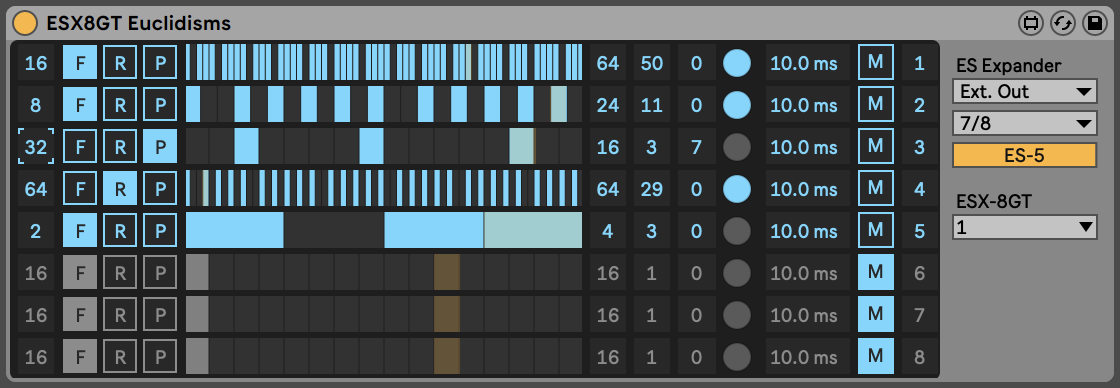Screen dimensions: 1120x388
Task: Click the row 6 pattern display
Action: (384, 272)
